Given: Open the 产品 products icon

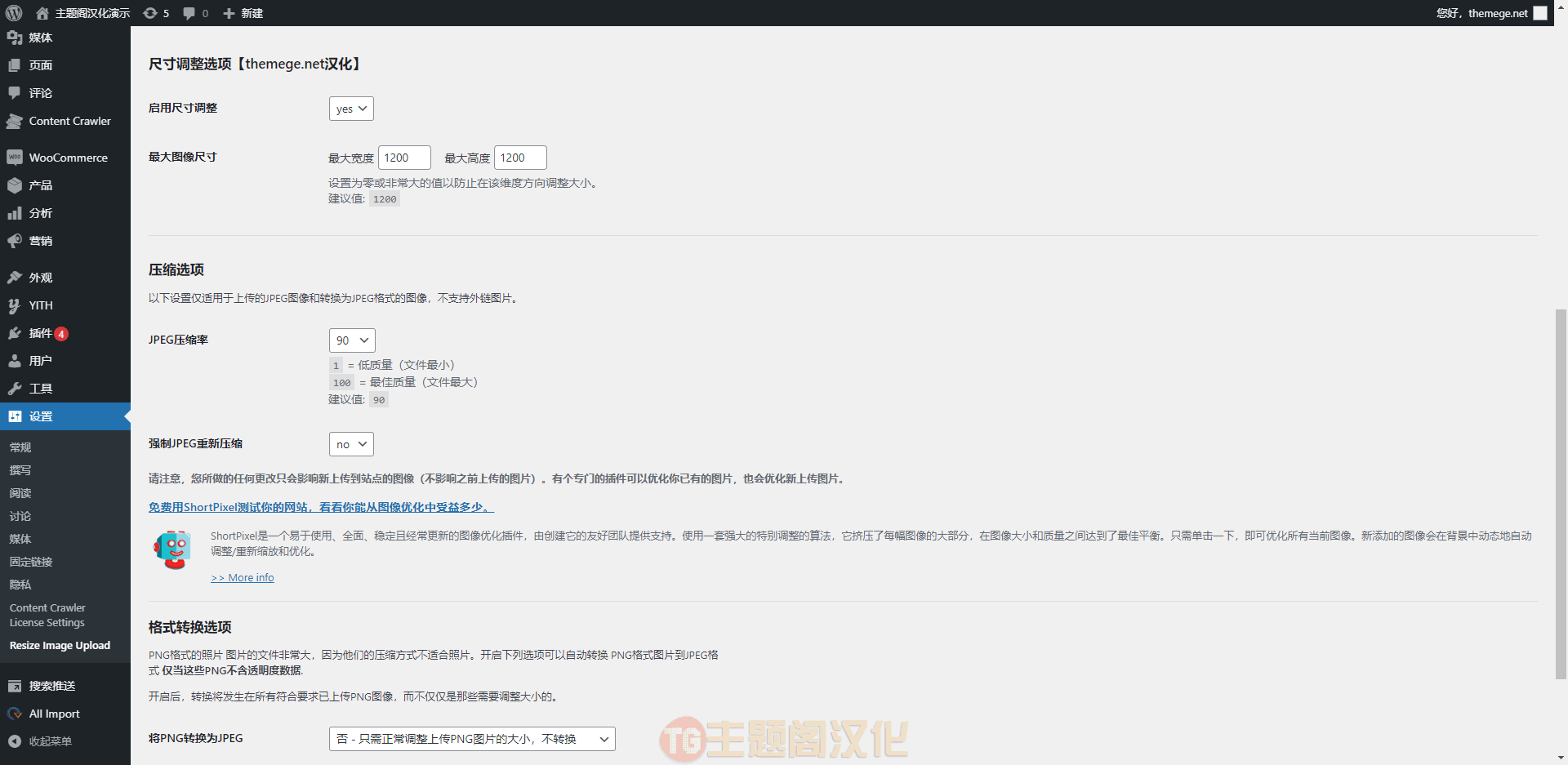Looking at the screenshot, I should pyautogui.click(x=15, y=185).
